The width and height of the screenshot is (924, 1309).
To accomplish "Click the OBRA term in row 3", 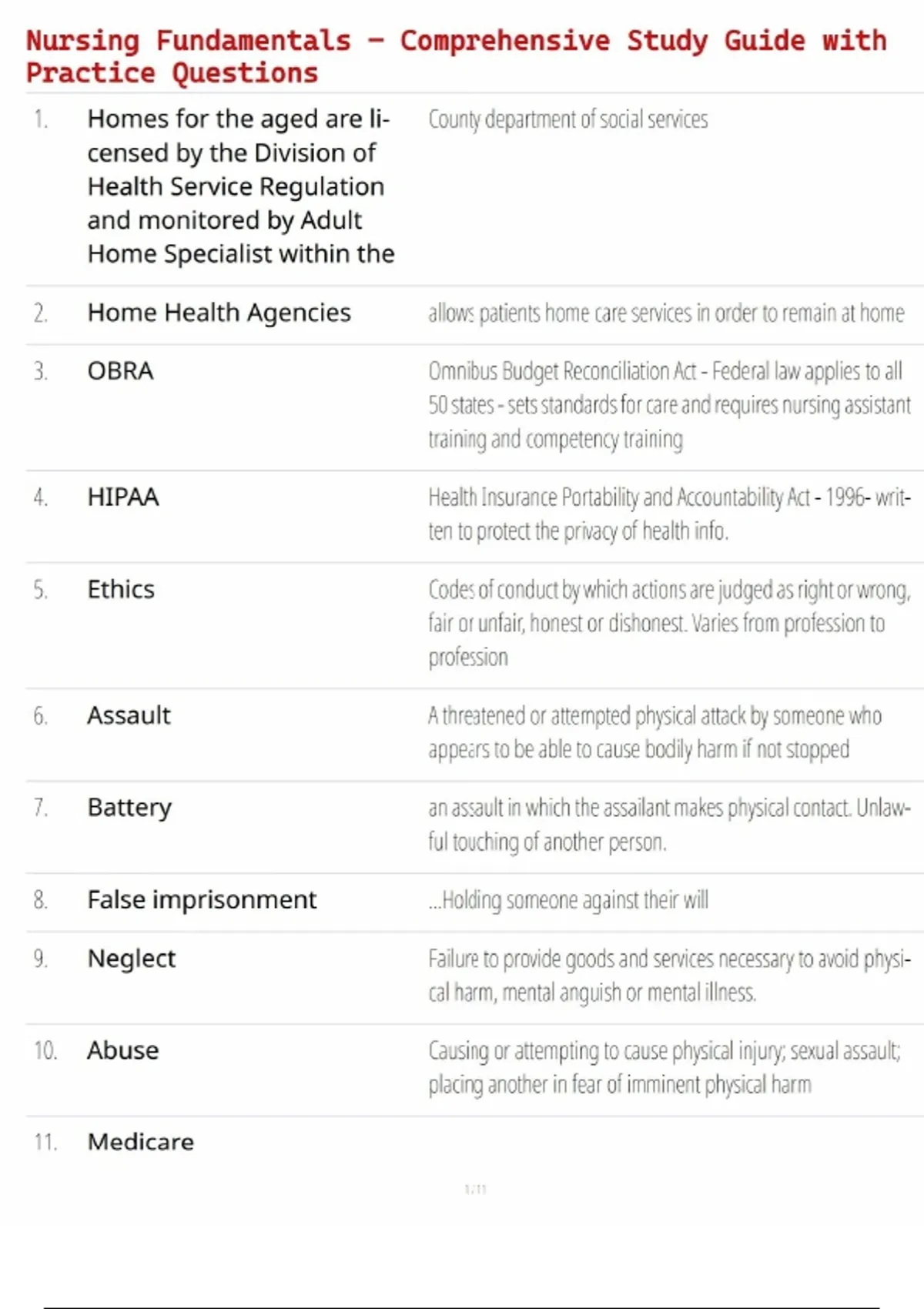I will 120,371.
